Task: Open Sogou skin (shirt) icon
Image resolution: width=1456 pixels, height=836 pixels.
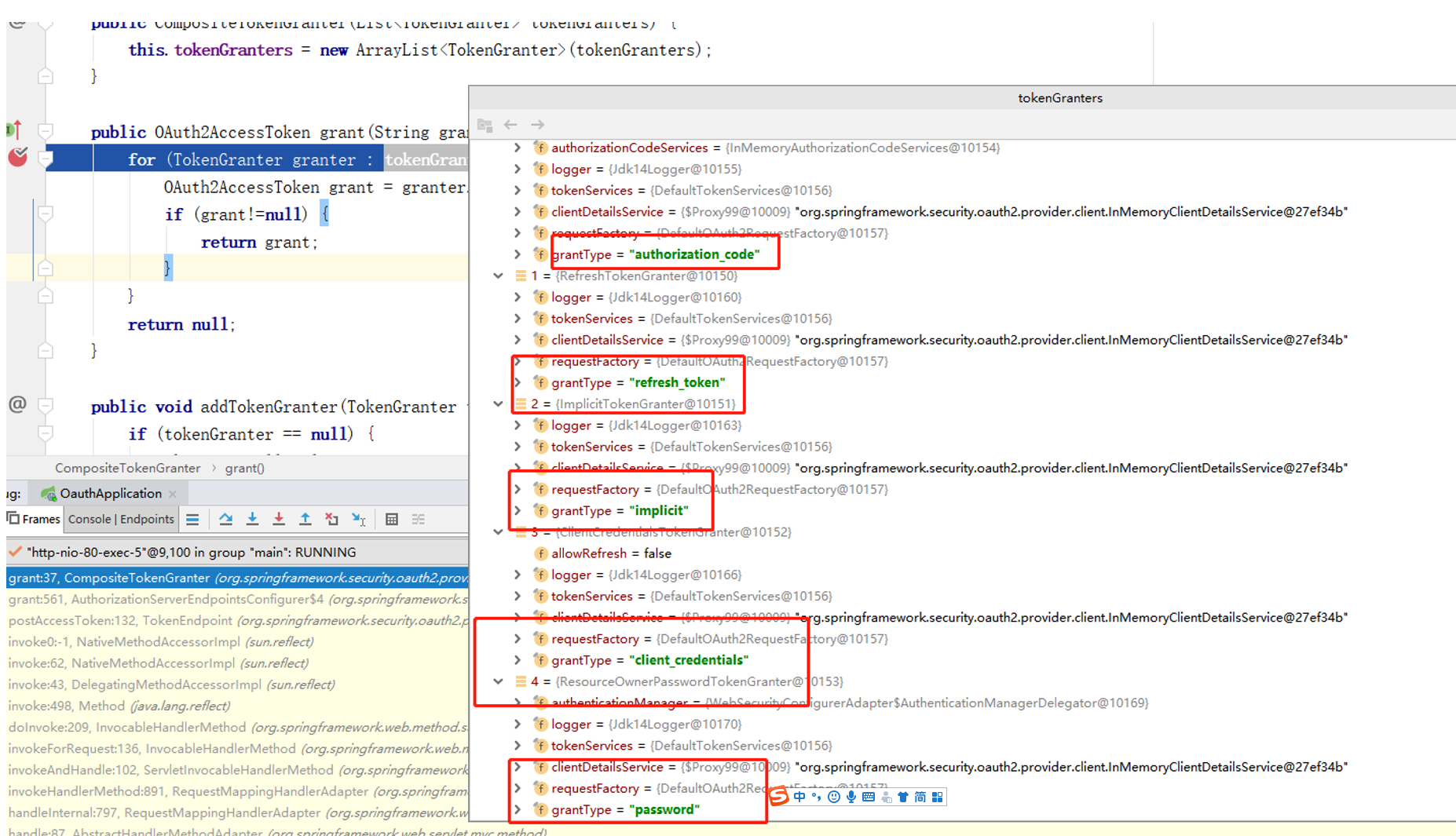Action: pos(903,797)
